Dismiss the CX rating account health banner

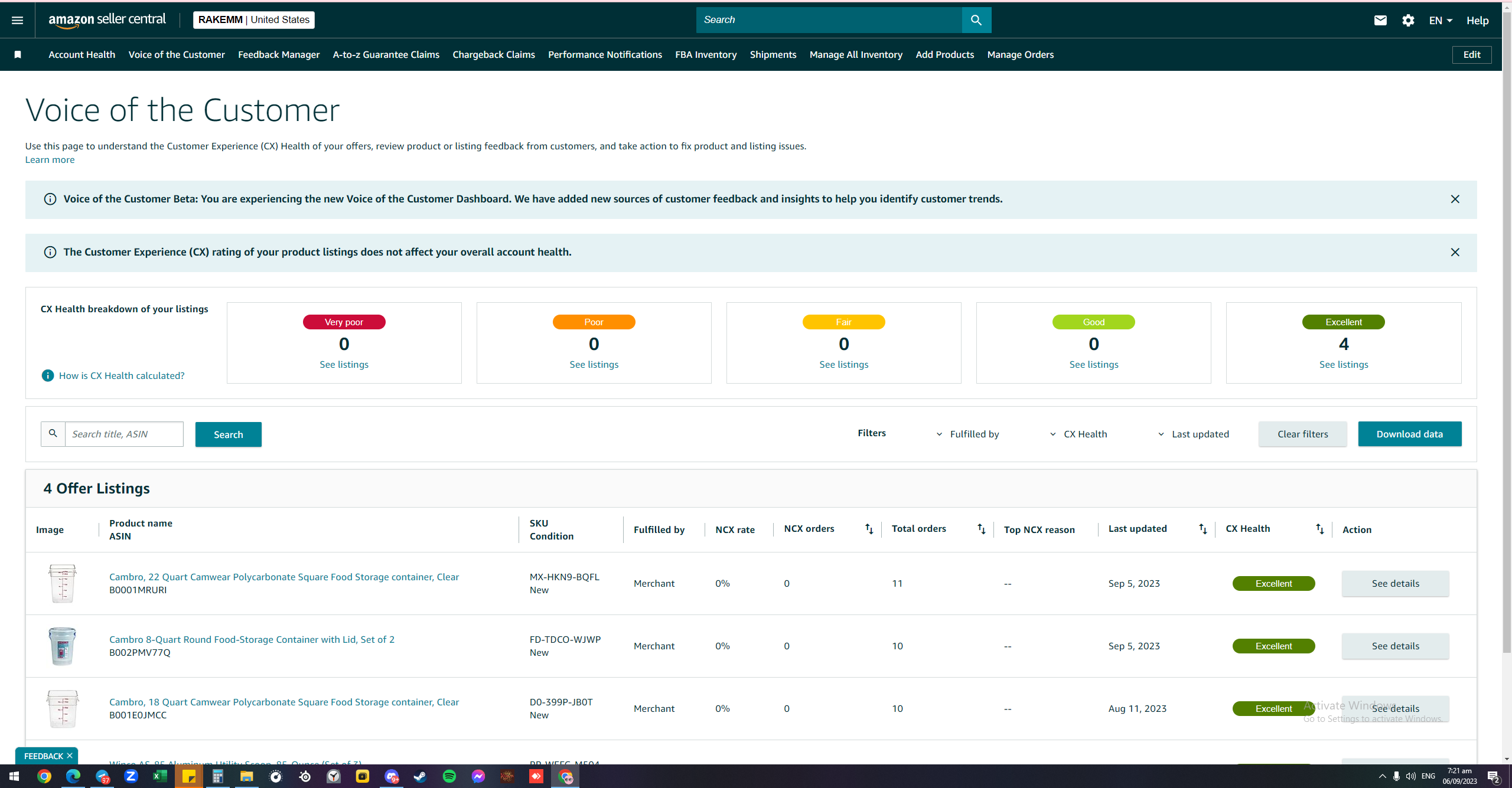(1455, 253)
